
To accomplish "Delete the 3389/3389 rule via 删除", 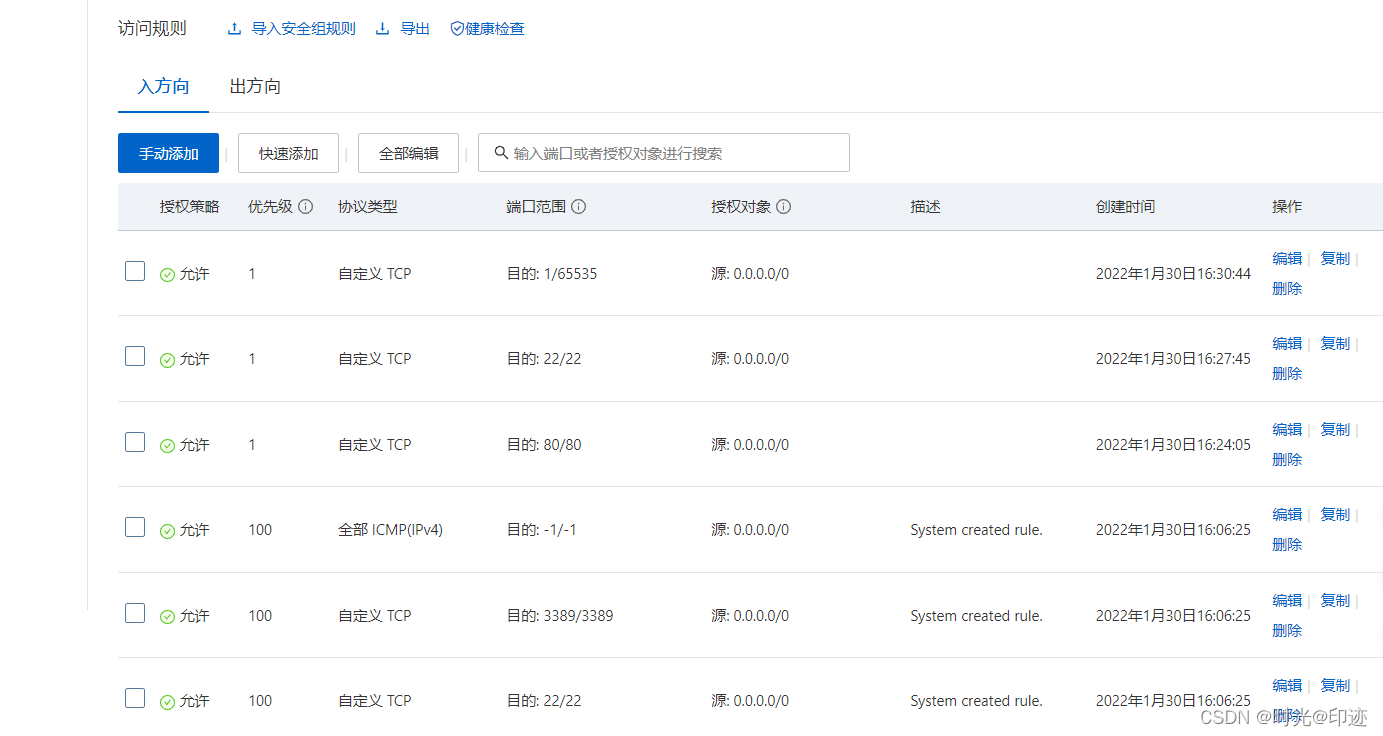I will point(1286,630).
